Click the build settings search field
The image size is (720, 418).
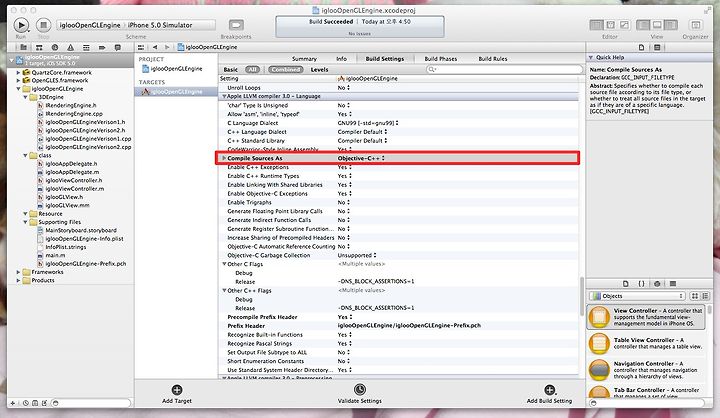click(504, 69)
